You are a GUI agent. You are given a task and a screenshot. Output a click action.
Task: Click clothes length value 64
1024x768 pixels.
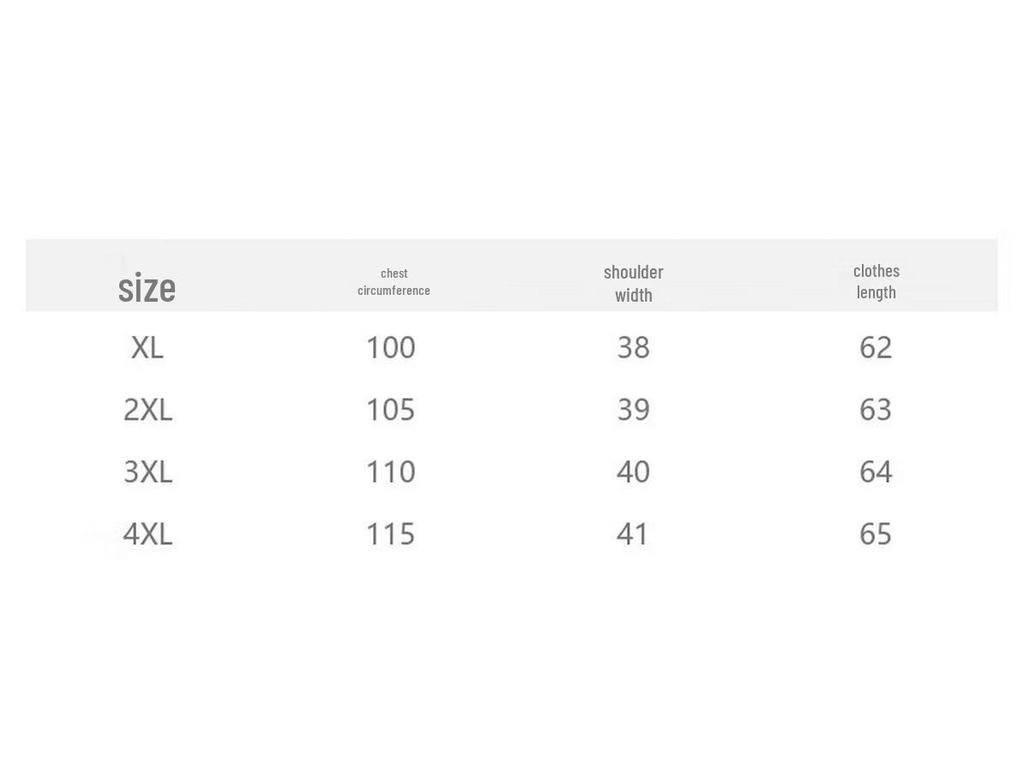coord(875,472)
